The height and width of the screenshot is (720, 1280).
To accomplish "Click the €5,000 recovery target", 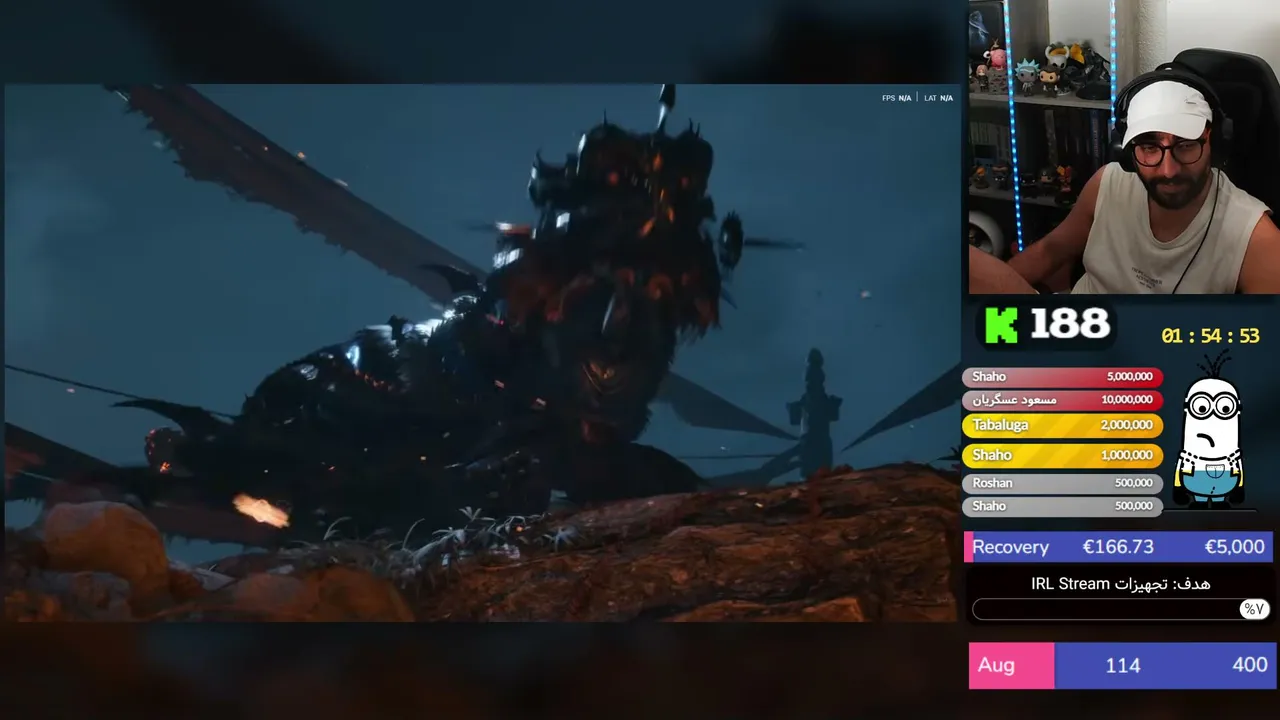I will [1234, 547].
